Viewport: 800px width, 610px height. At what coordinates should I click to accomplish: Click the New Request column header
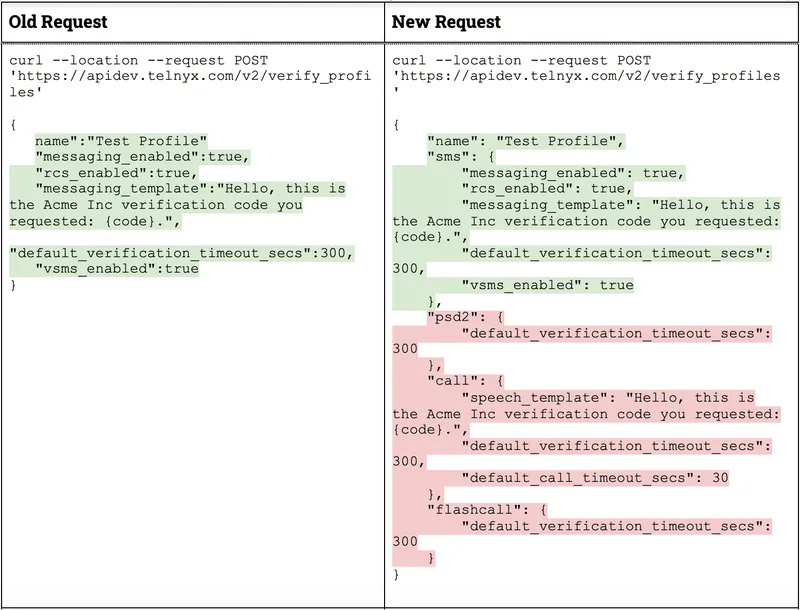click(443, 22)
